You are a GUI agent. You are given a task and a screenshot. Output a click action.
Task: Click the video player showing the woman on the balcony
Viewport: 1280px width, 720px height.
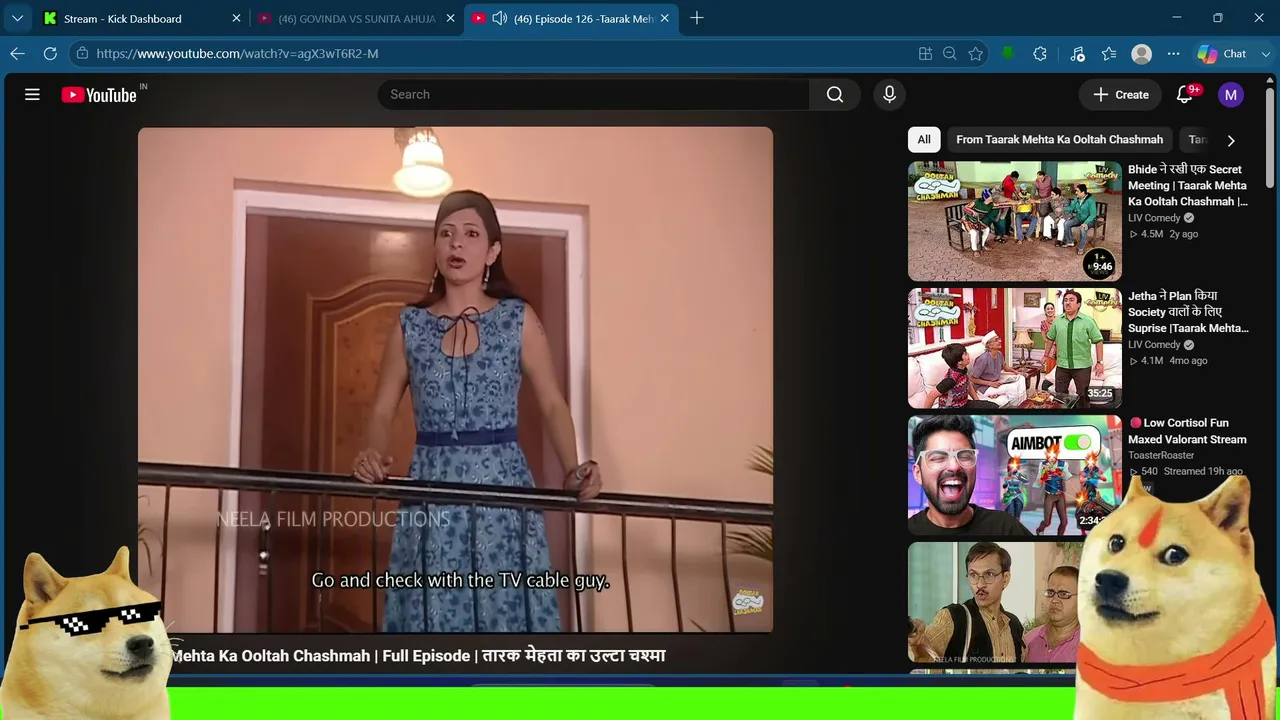(455, 380)
